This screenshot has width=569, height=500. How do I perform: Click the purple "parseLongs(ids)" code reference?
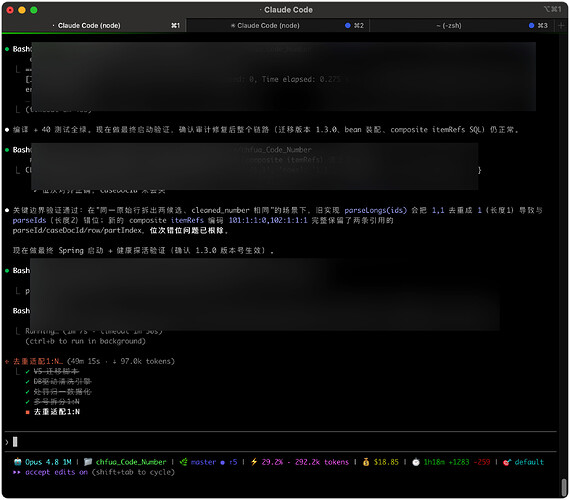tap(376, 210)
